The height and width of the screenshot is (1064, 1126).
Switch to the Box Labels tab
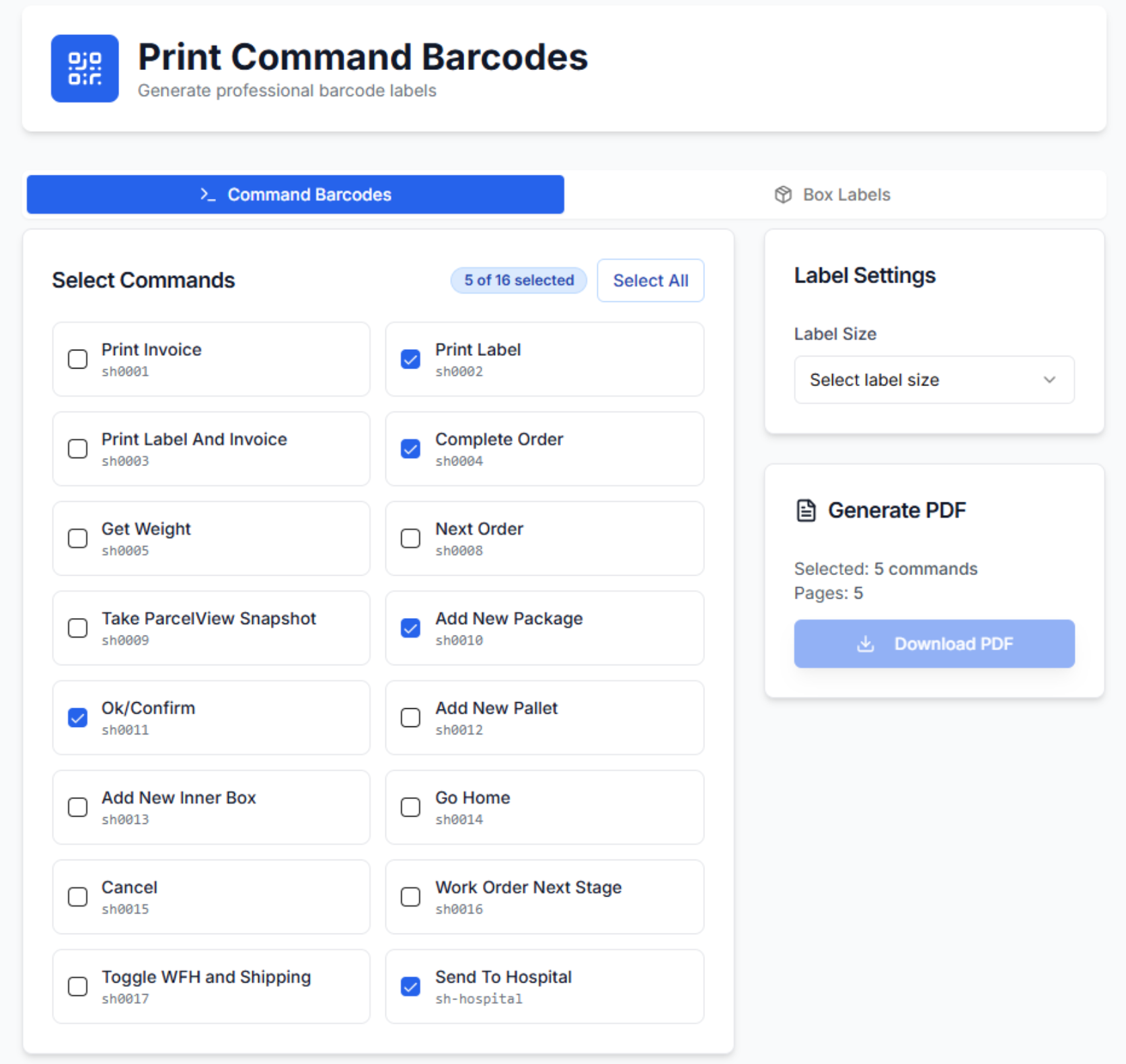click(x=834, y=194)
